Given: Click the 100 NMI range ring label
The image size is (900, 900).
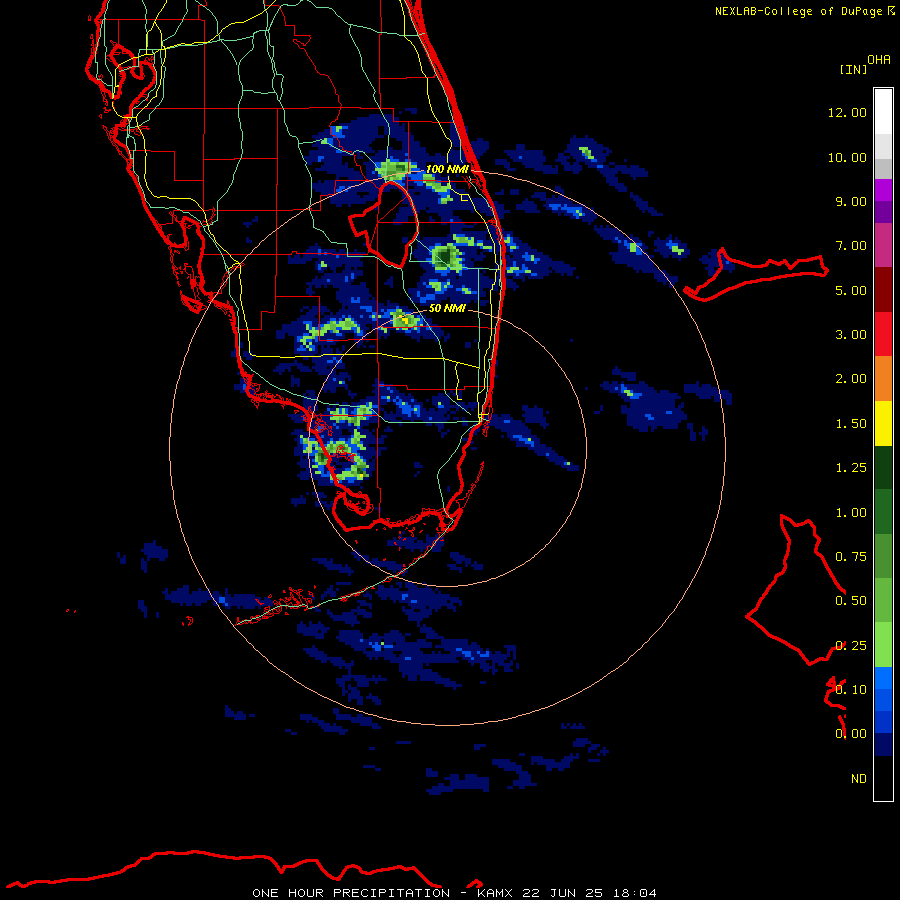Looking at the screenshot, I should (x=447, y=169).
